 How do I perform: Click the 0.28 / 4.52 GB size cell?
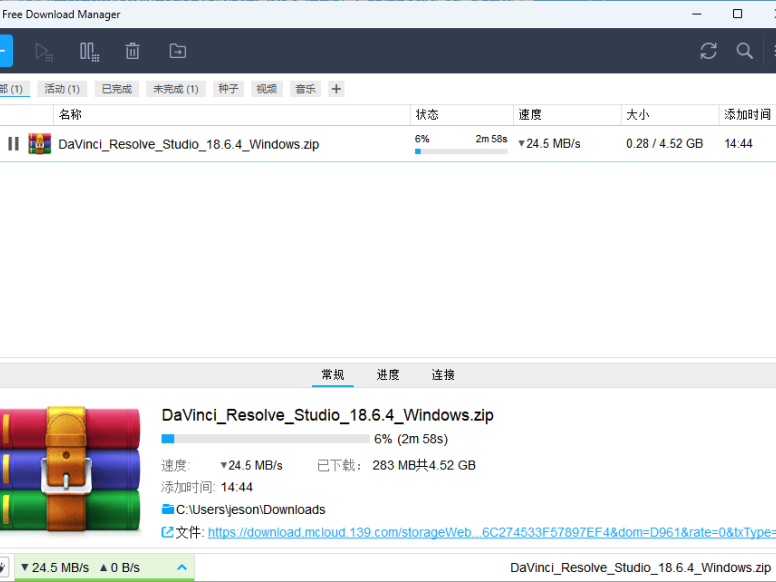[x=665, y=144]
